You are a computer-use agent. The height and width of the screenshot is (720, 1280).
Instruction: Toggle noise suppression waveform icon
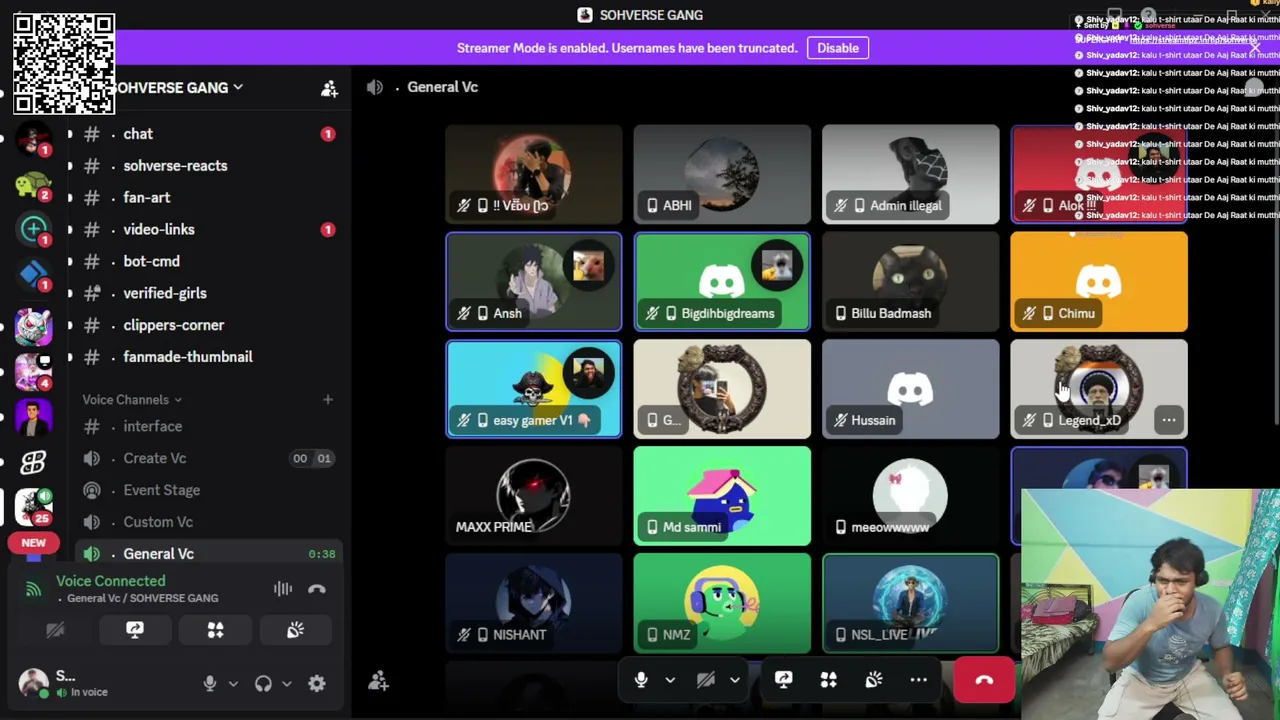click(283, 589)
